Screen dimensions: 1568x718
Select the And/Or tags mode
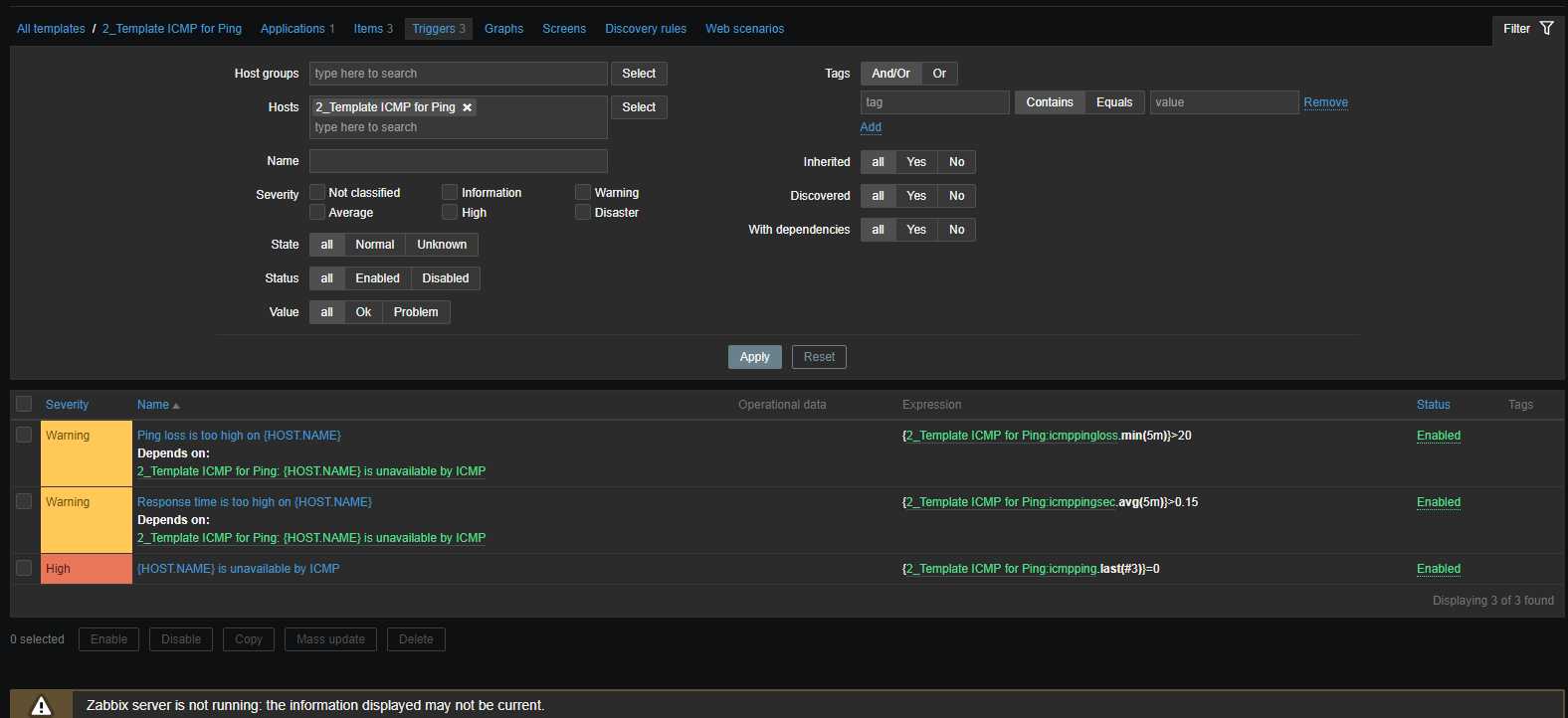[x=890, y=74]
